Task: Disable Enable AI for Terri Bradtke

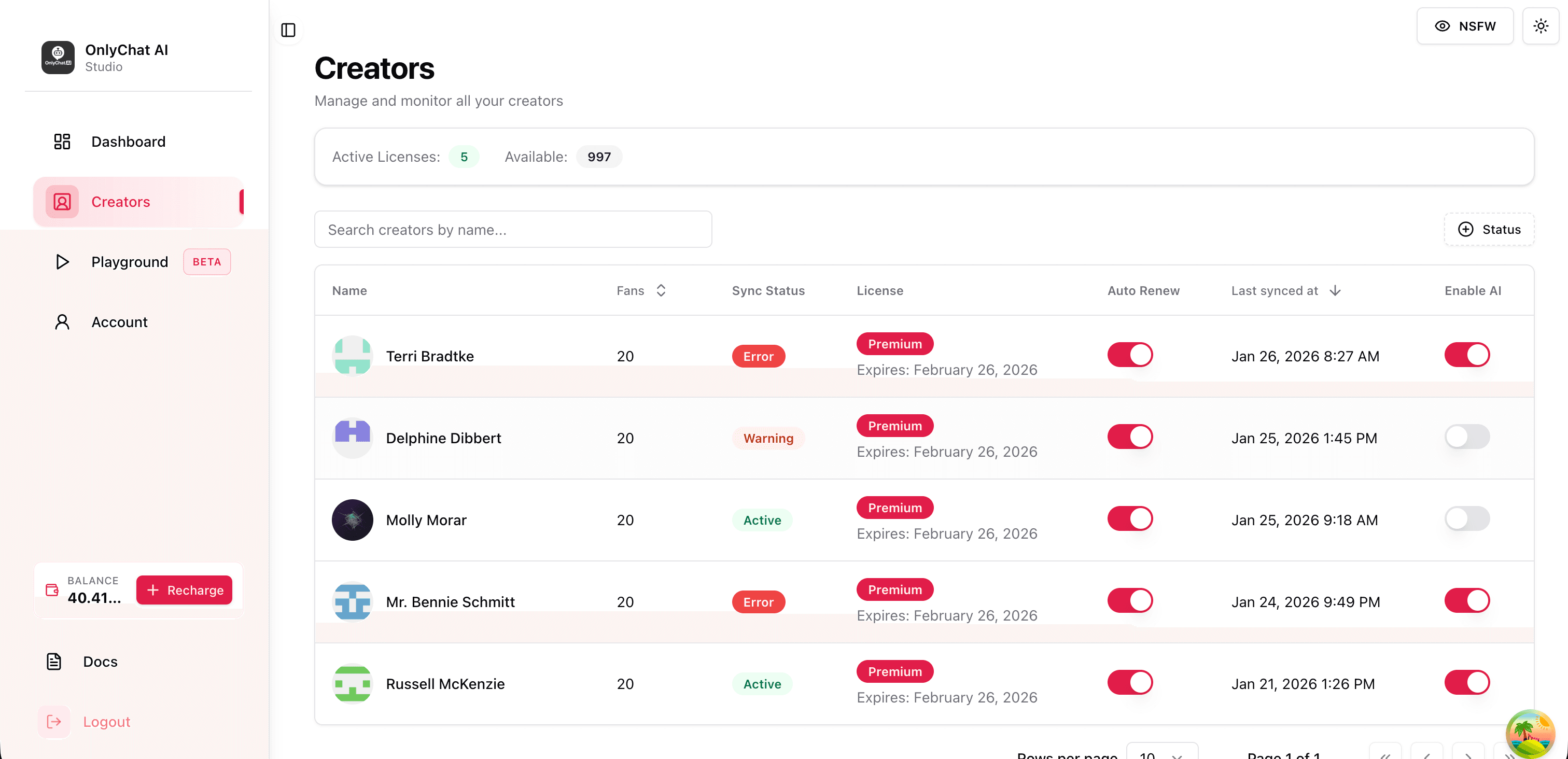Action: click(x=1467, y=355)
